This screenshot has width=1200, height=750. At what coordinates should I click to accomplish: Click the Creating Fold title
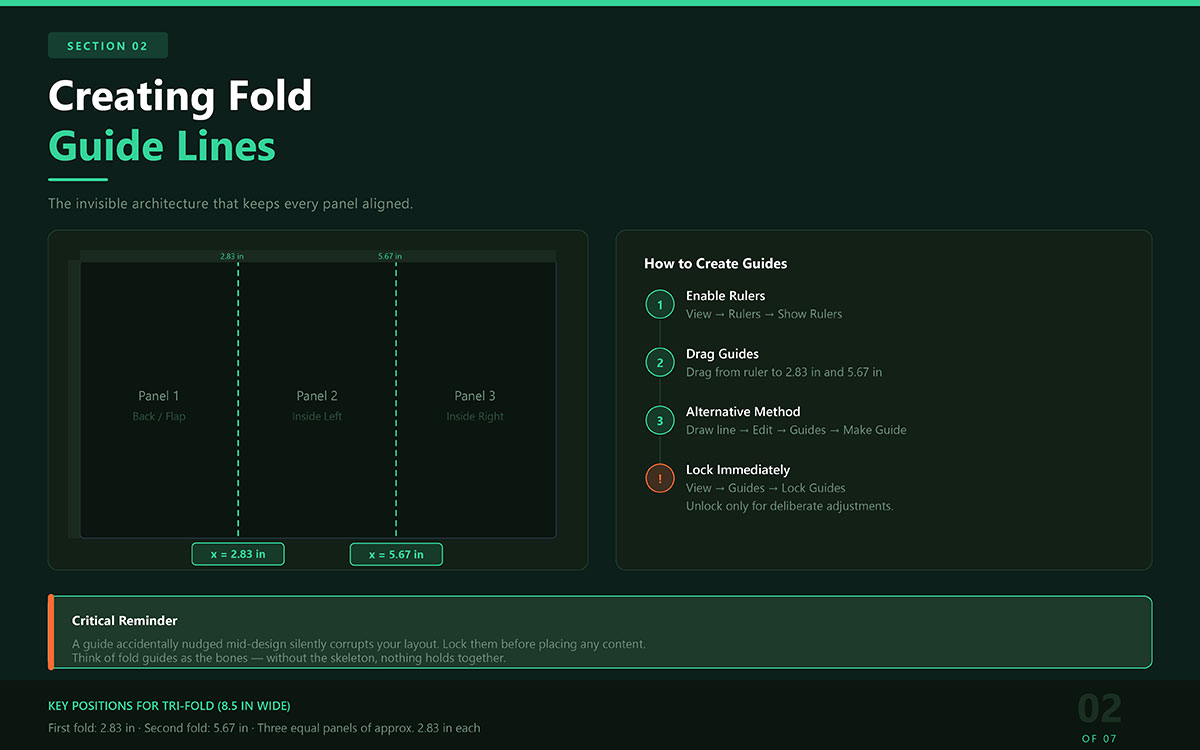(180, 96)
